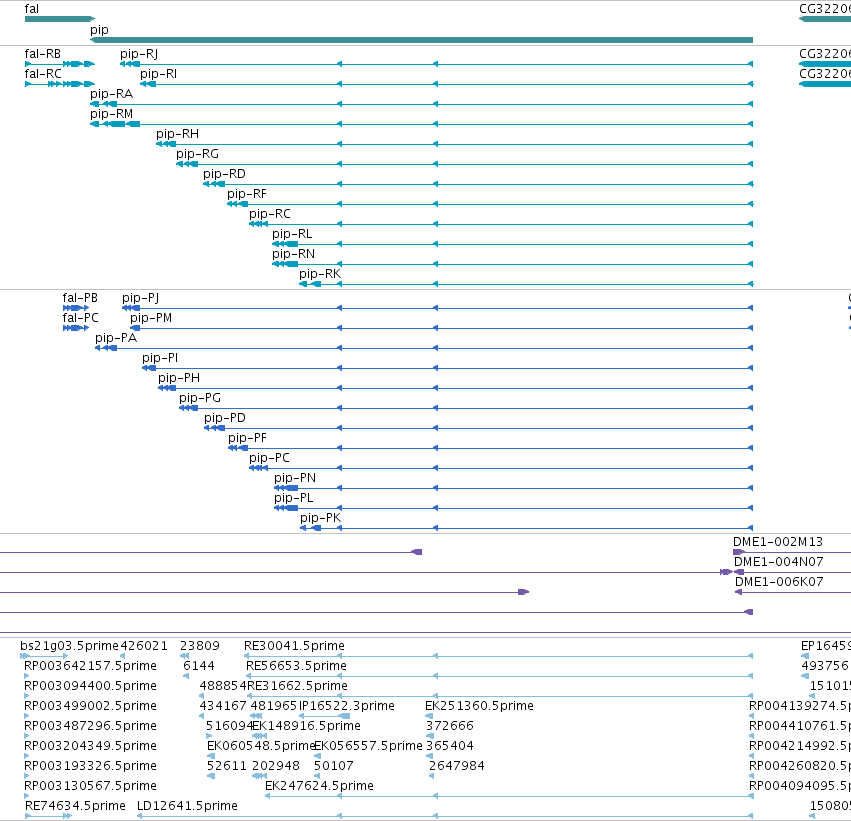Pick the pip-PF protein label
Image resolution: width=851 pixels, height=821 pixels.
point(247,438)
